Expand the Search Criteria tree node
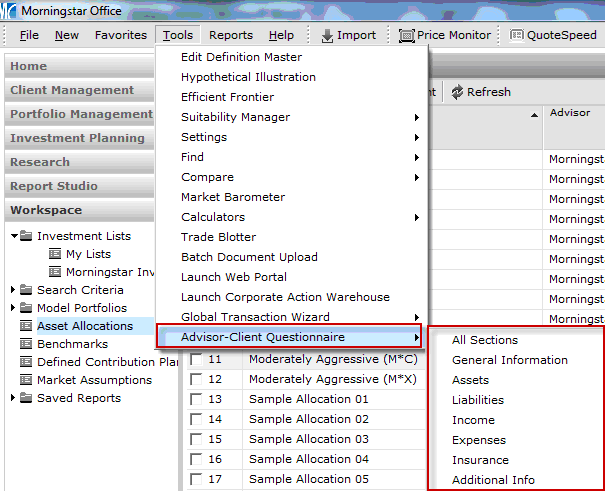The image size is (605, 491). pos(13,290)
